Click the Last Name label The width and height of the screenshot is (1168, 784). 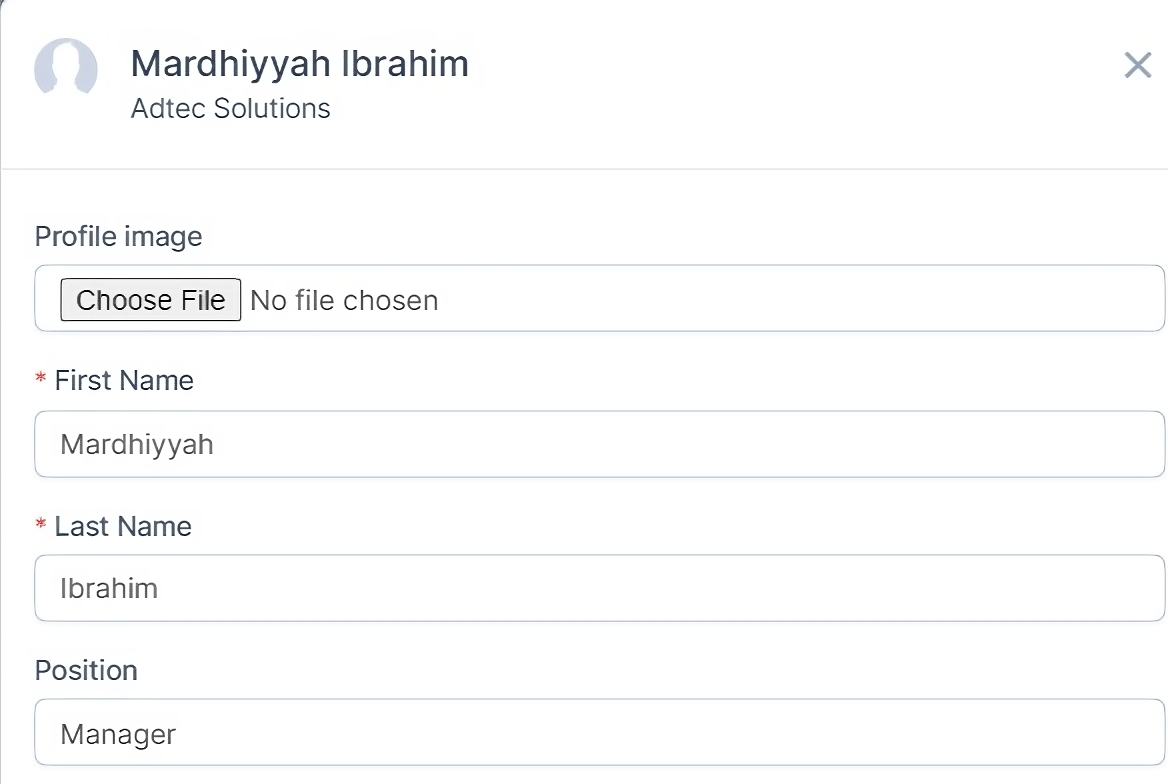(x=123, y=527)
